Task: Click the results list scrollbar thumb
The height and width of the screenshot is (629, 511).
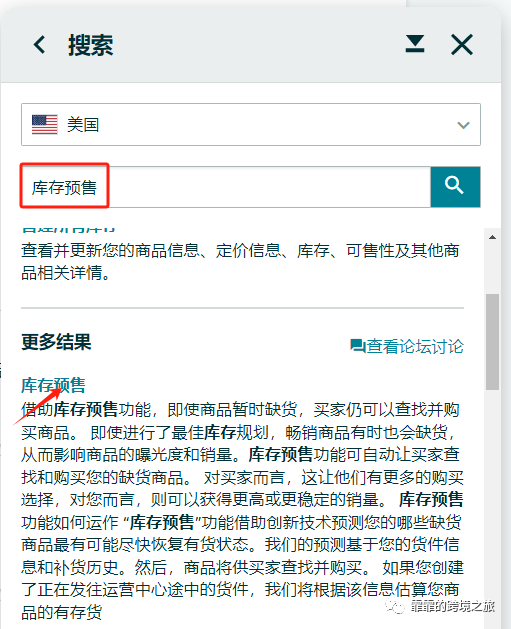Action: click(x=493, y=342)
